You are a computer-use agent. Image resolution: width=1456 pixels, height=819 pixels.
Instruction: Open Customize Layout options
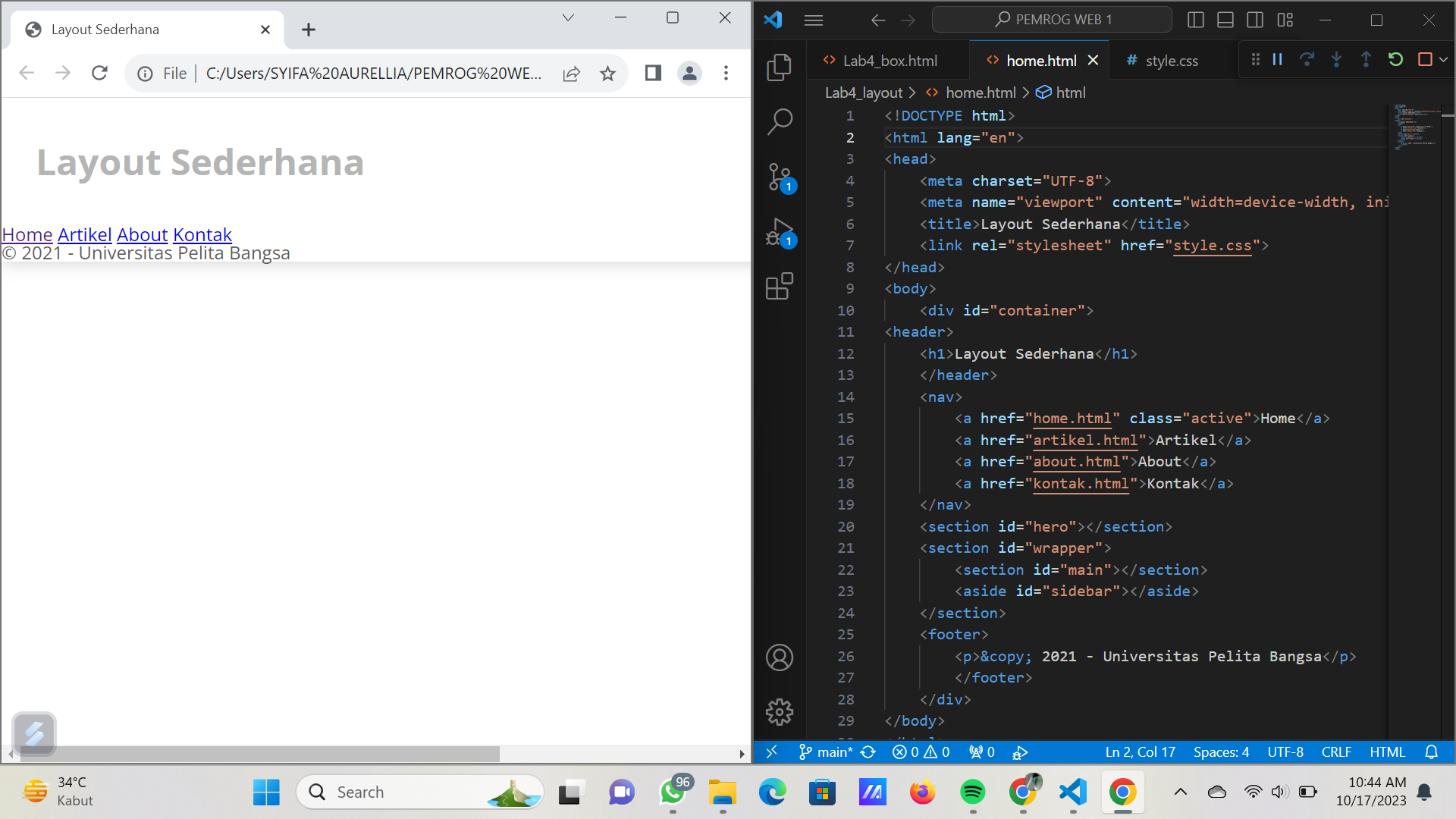pos(1285,20)
